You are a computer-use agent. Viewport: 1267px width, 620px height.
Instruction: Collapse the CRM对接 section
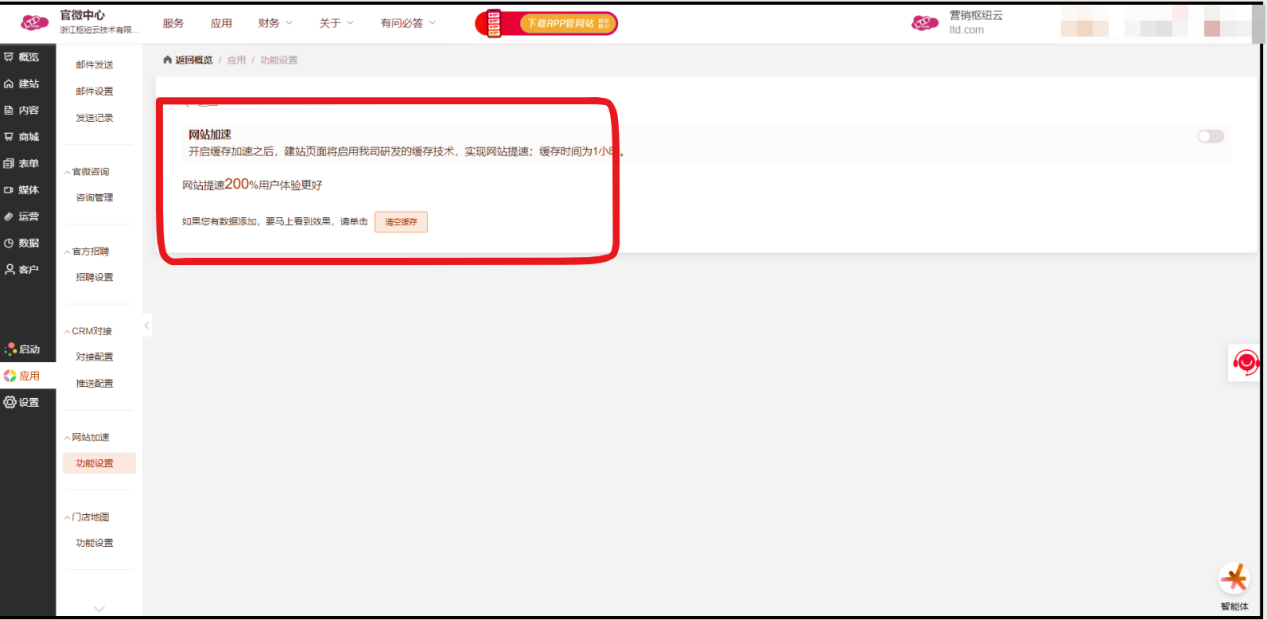click(x=68, y=331)
